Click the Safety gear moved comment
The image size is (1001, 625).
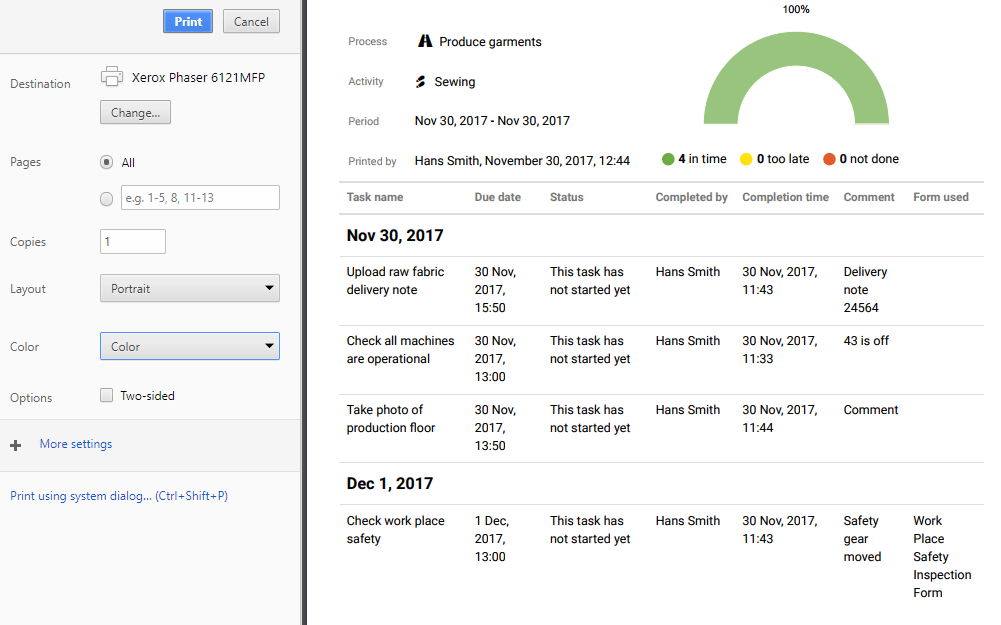(x=862, y=539)
